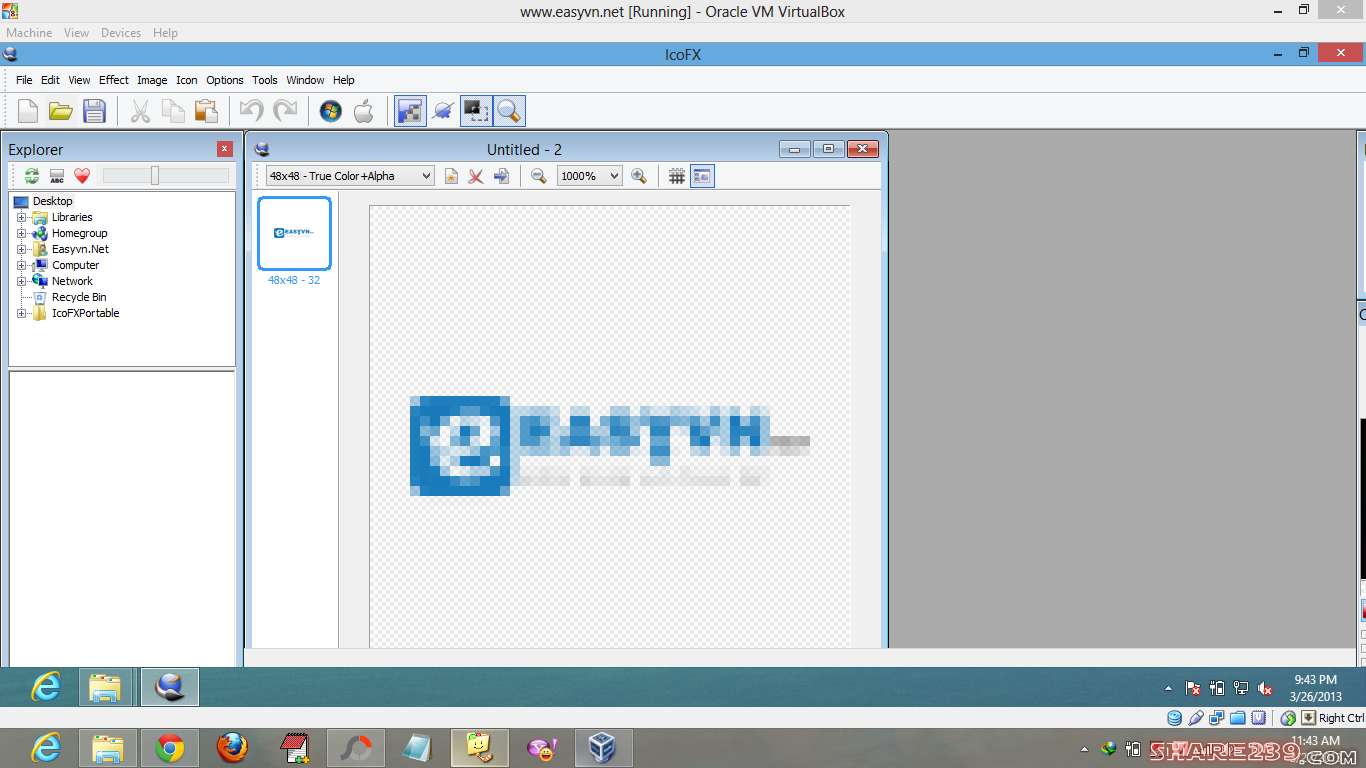Viewport: 1366px width, 768px height.
Task: Expand the Homegroup tree node
Action: point(22,233)
